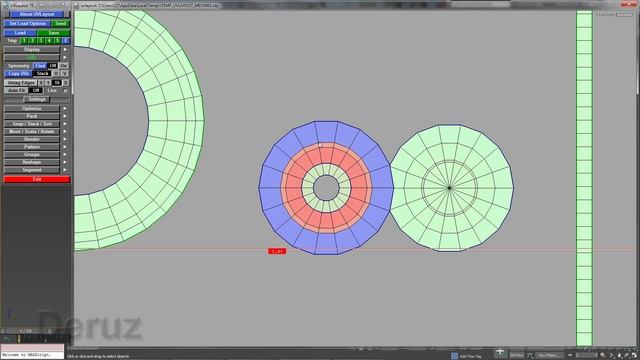Open the About UVLayout panel
This screenshot has height=360, width=640.
[37, 14]
